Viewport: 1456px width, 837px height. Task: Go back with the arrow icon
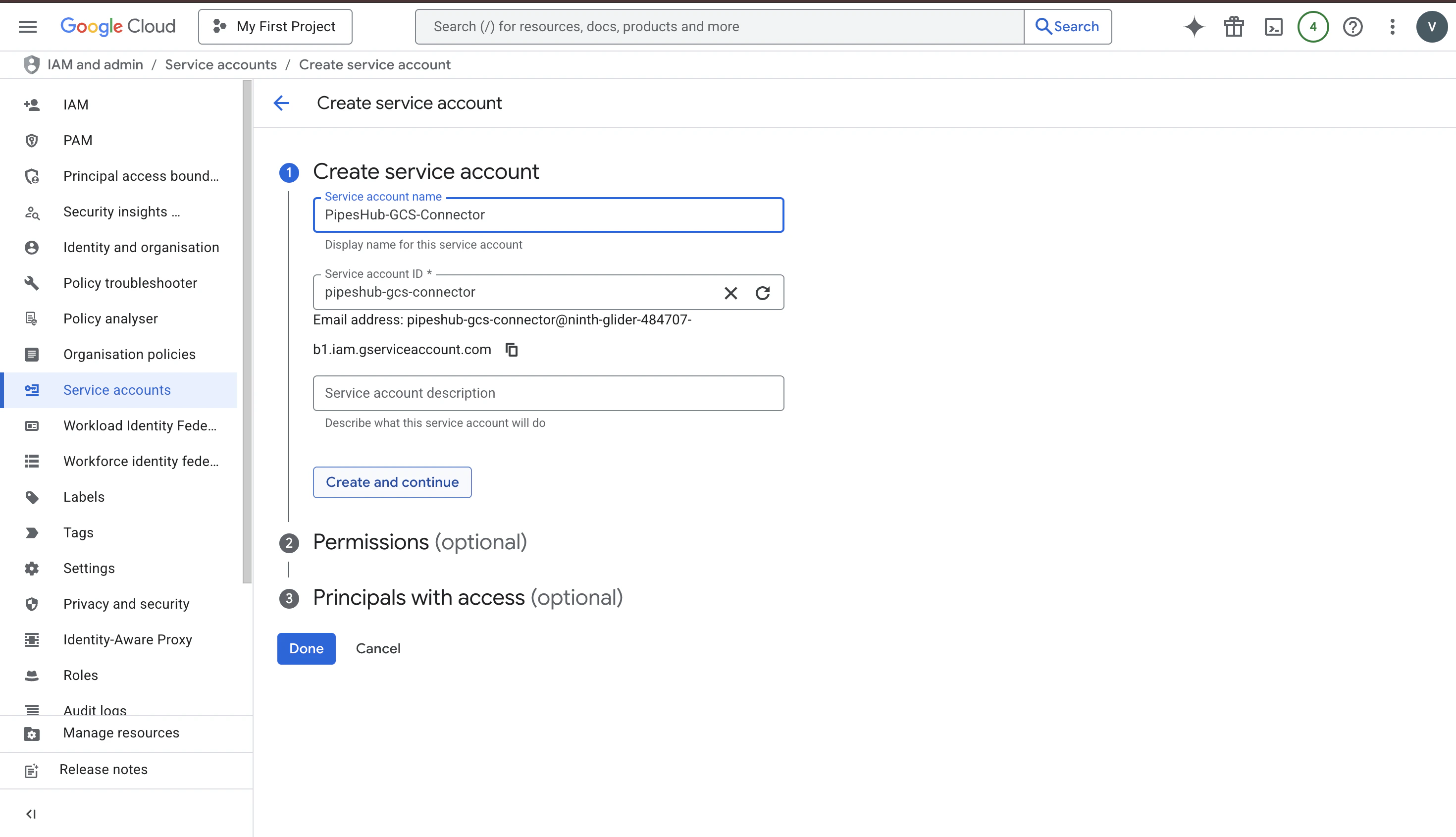pos(282,103)
